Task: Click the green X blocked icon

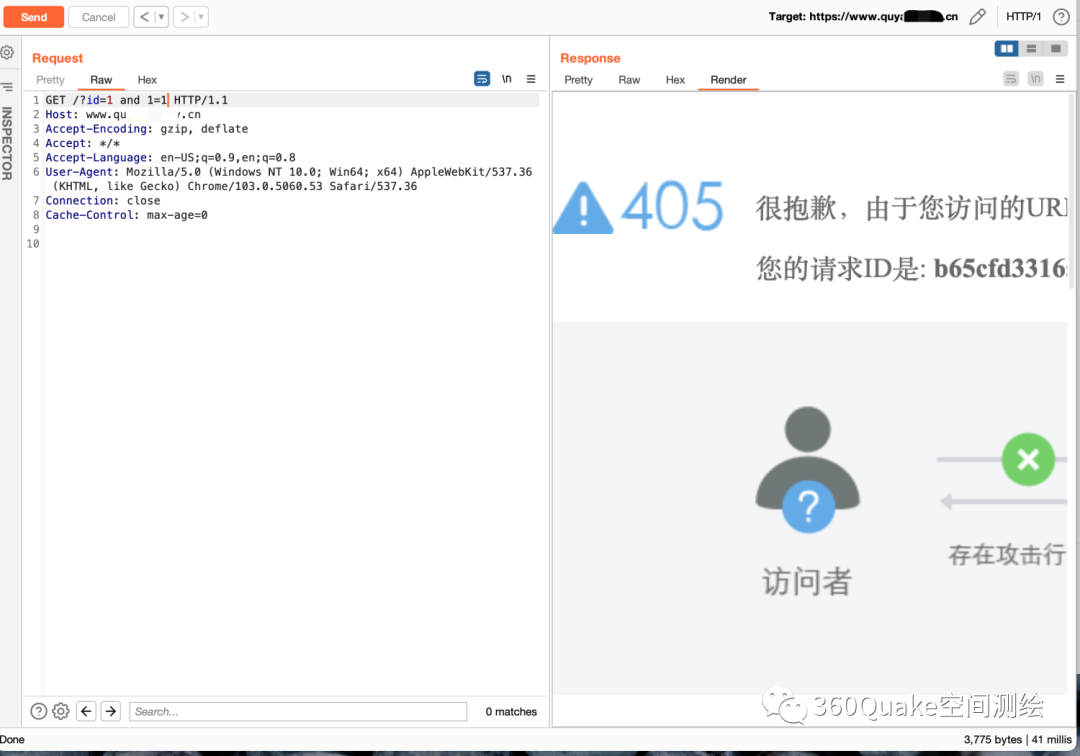Action: 1028,459
